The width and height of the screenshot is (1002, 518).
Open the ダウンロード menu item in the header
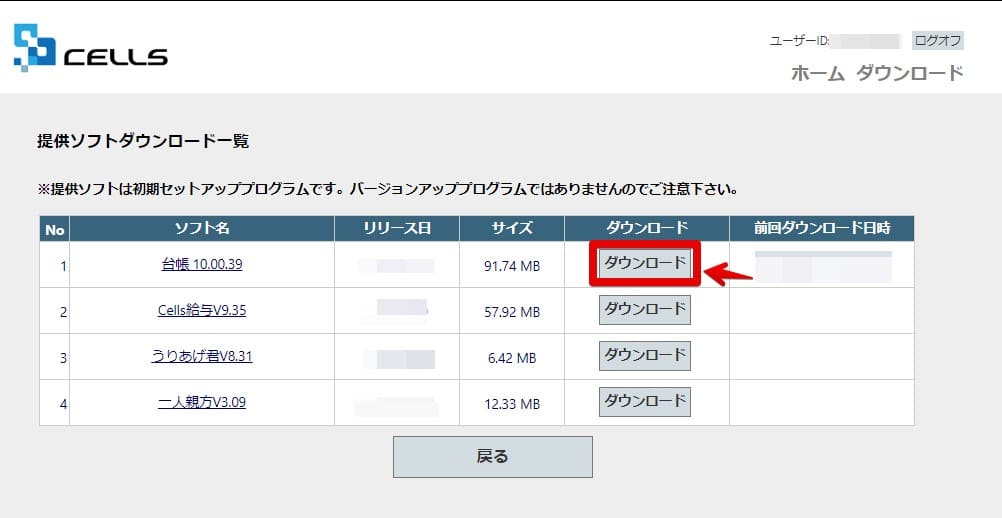[909, 73]
